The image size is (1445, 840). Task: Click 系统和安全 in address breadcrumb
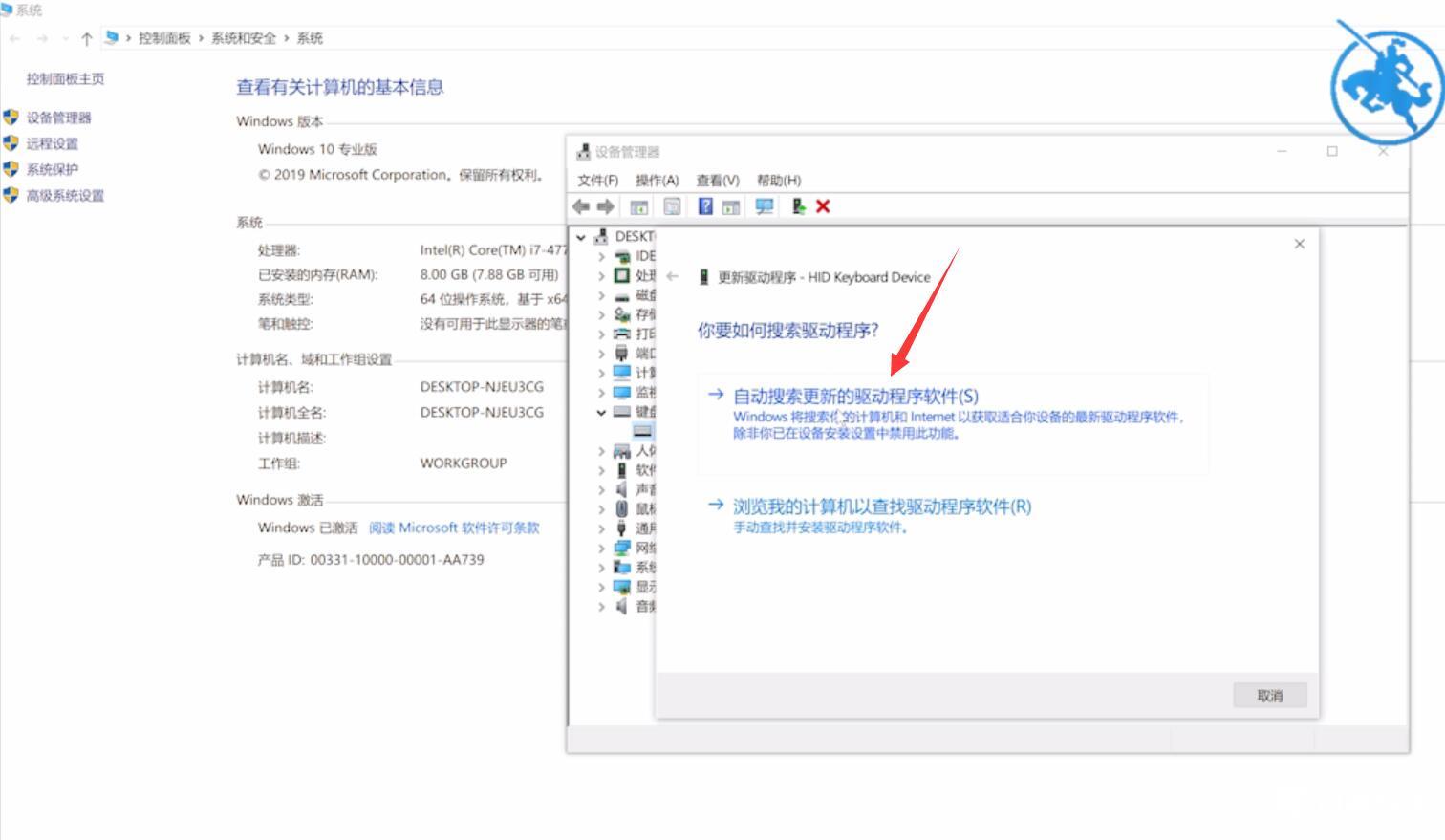tap(244, 38)
